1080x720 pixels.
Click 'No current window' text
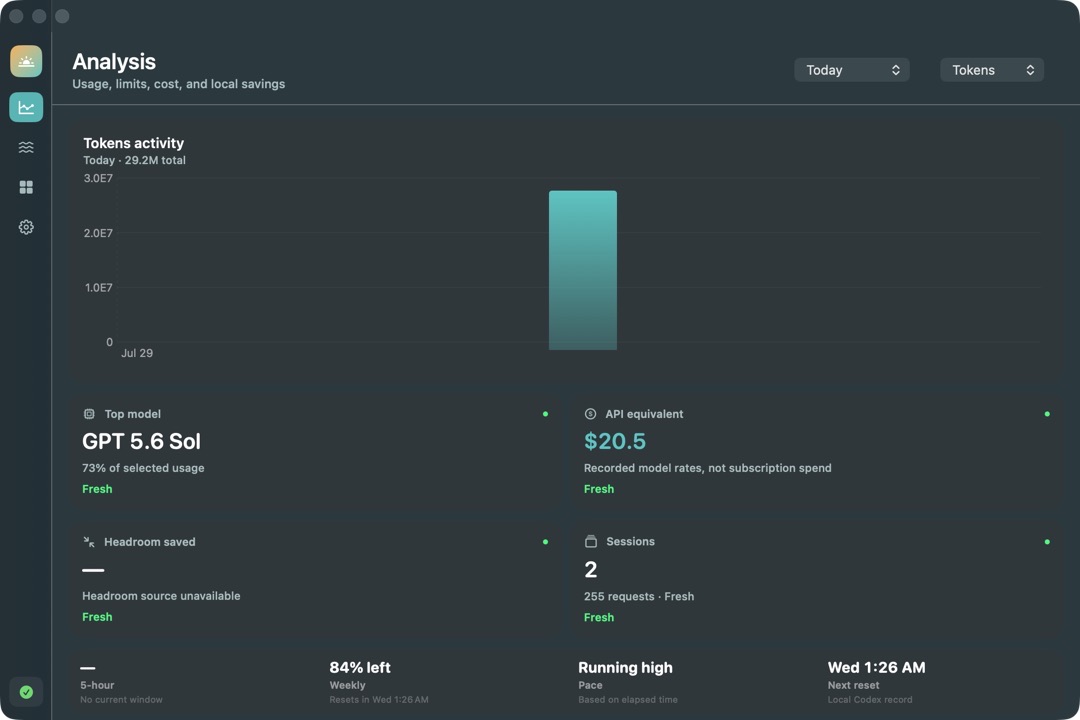121,700
